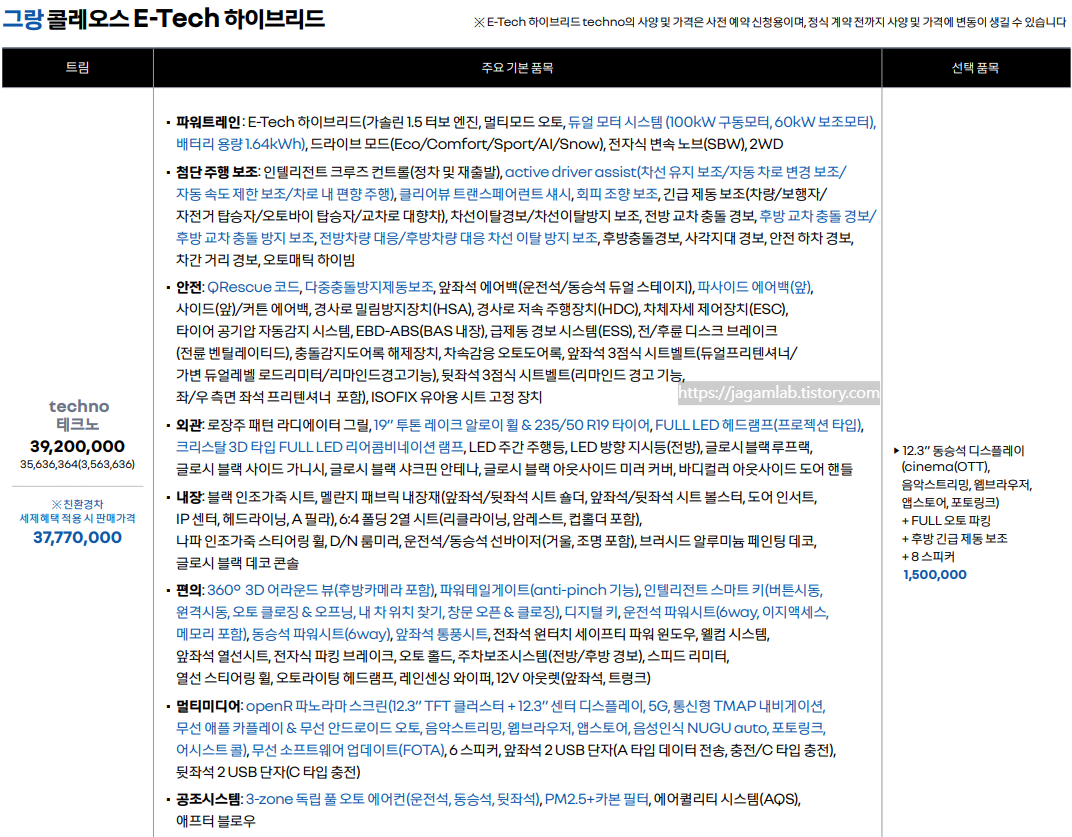The height and width of the screenshot is (837, 1072).
Task: Click the '주요 기본 품목' column header
Action: (x=518, y=68)
